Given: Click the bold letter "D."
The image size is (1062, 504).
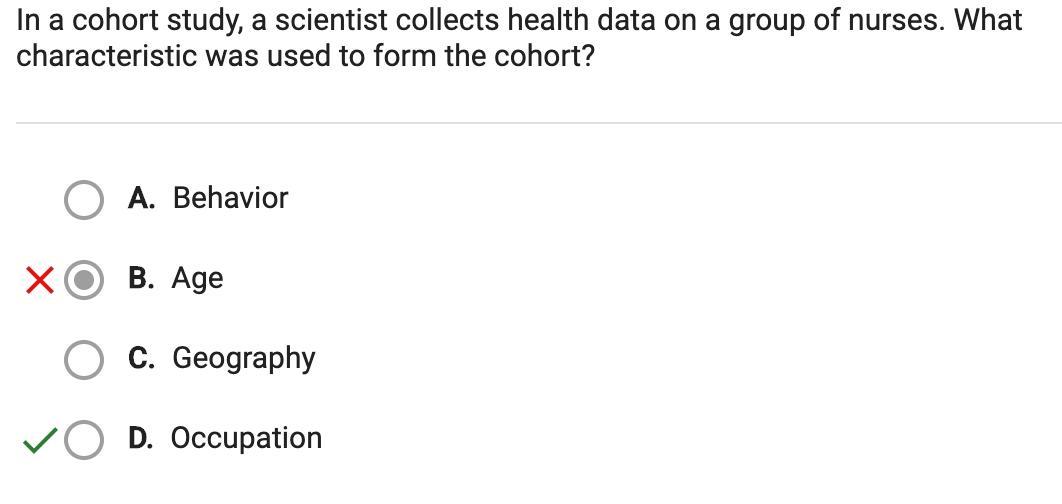Looking at the screenshot, I should click(x=141, y=438).
